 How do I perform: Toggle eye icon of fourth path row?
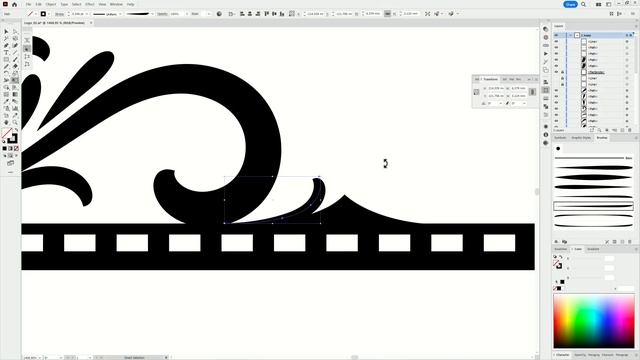[556, 66]
